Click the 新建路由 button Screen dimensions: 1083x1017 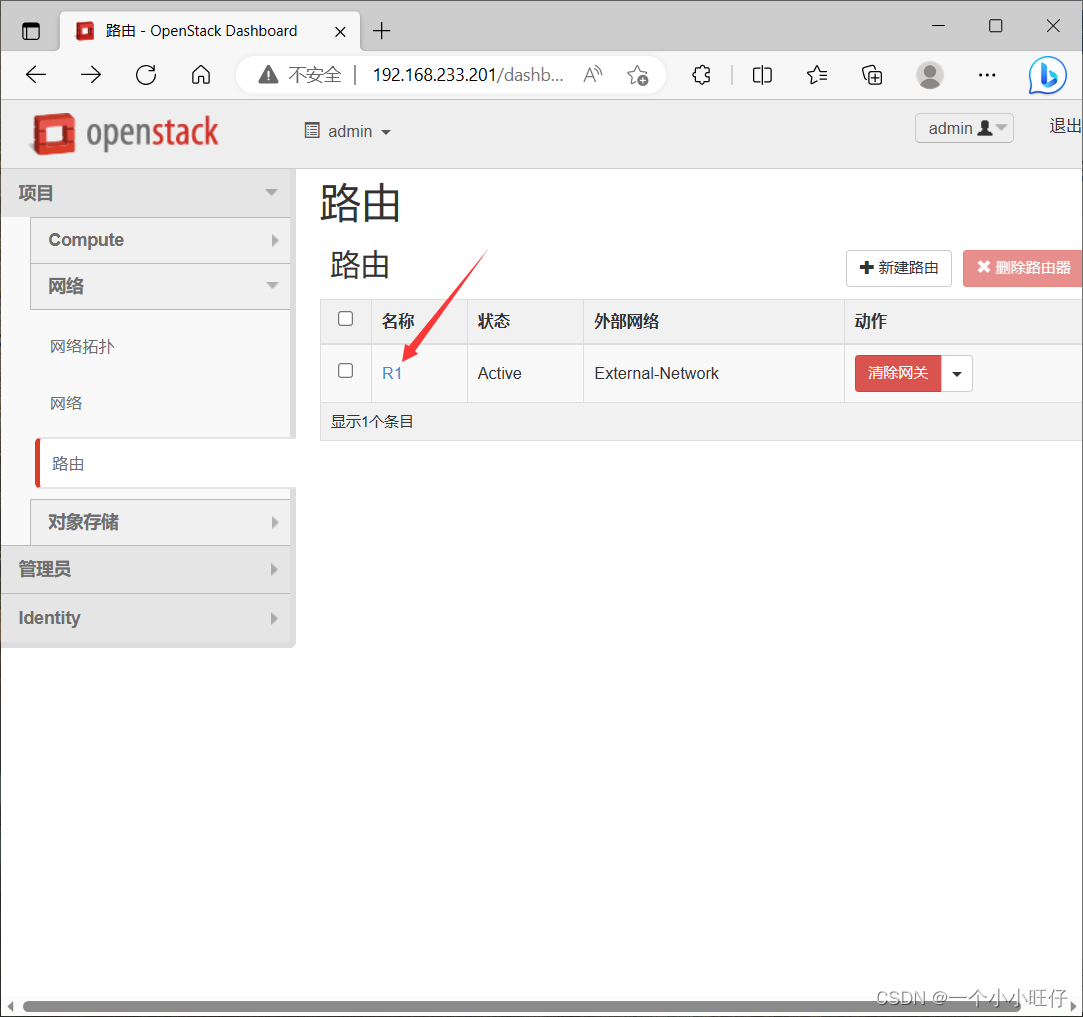[x=898, y=268]
